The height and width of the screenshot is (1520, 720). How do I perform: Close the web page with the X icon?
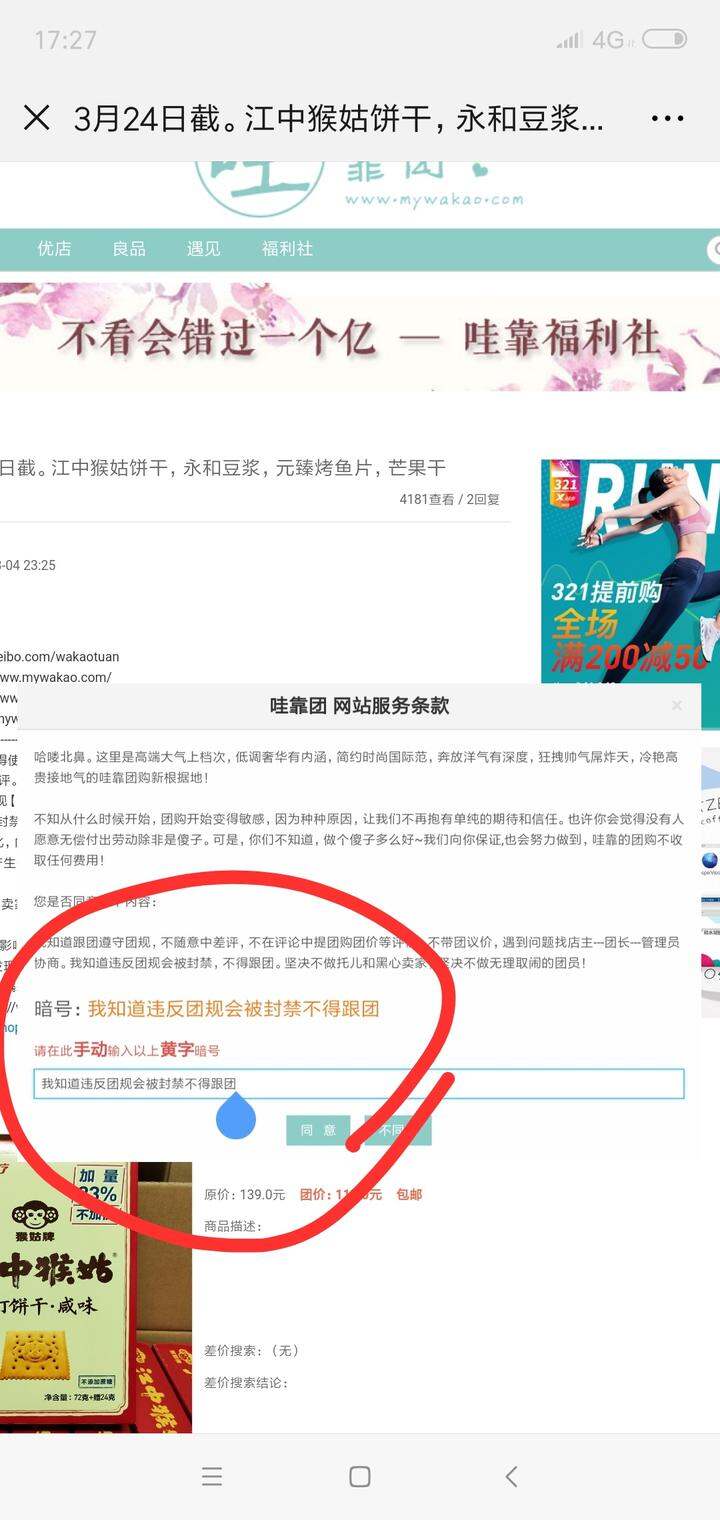click(36, 118)
